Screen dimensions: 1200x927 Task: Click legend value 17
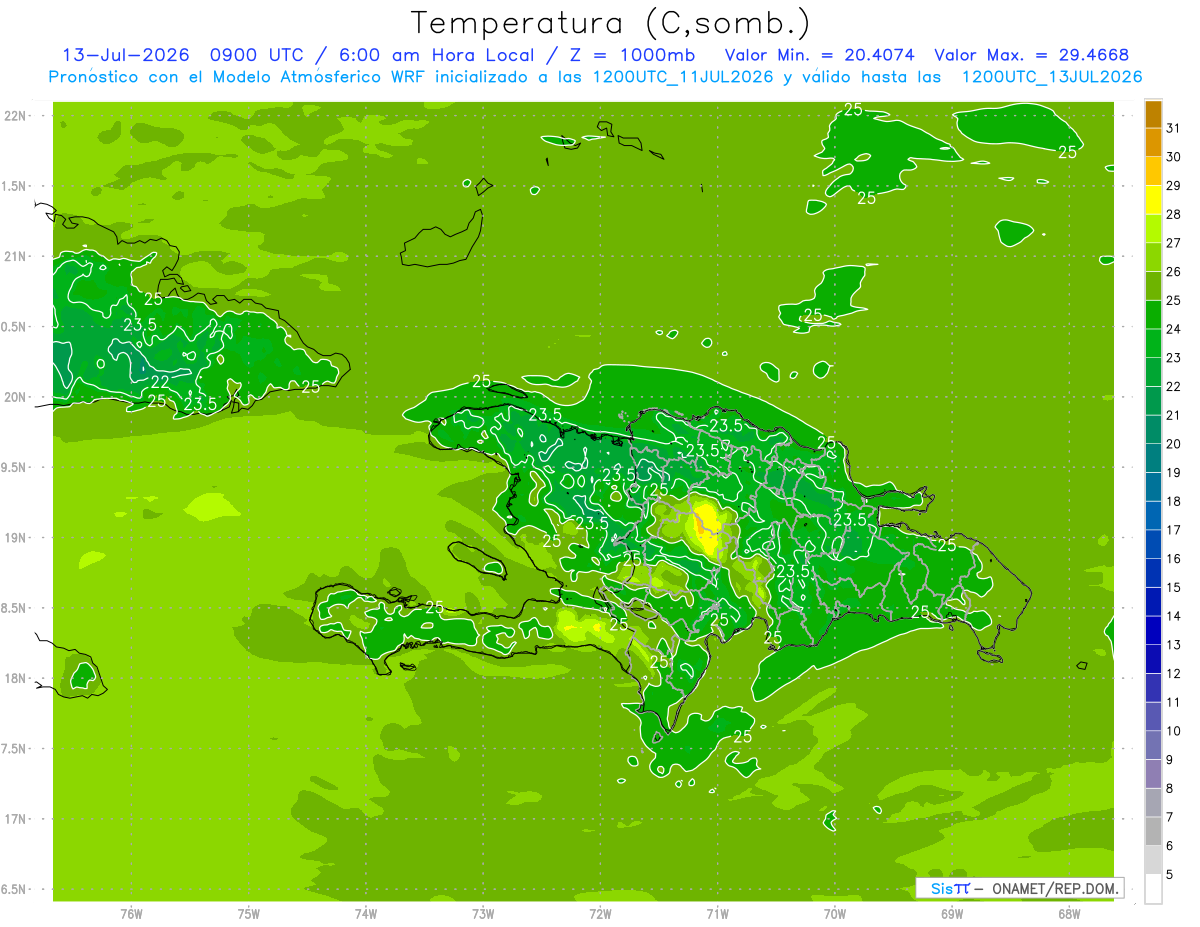1173,530
